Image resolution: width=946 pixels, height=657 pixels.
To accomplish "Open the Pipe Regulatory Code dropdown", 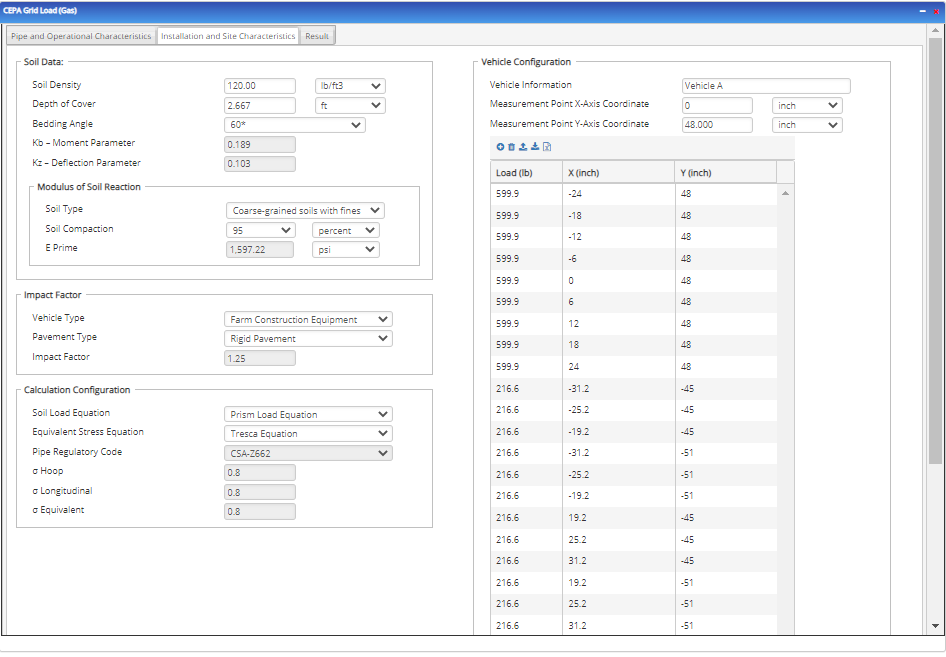I will click(308, 452).
